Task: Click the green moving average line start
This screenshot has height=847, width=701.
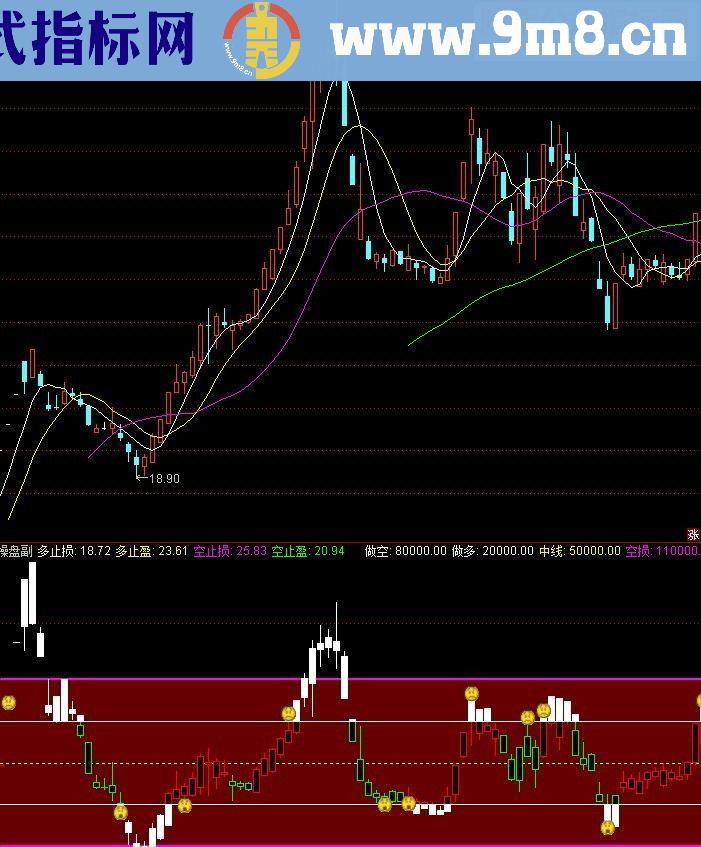Action: [x=410, y=345]
